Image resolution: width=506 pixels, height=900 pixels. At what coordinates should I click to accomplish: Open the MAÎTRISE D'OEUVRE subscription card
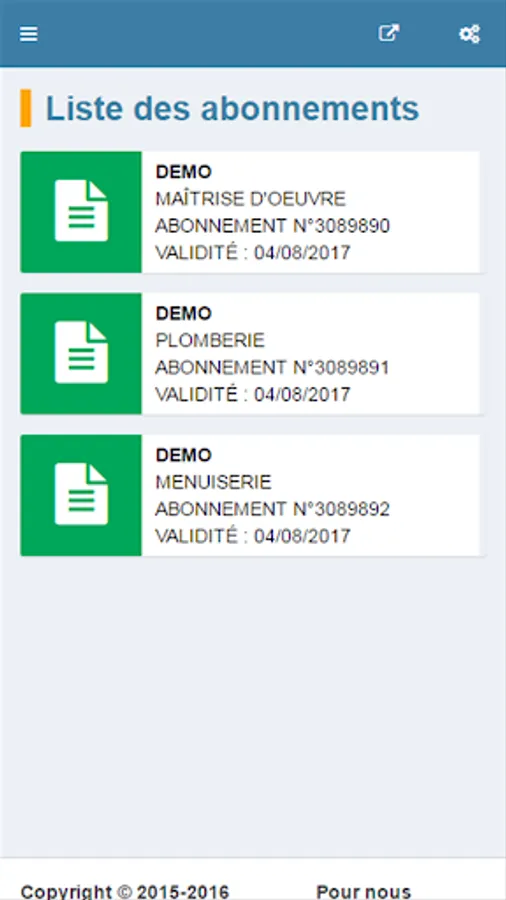pos(250,212)
